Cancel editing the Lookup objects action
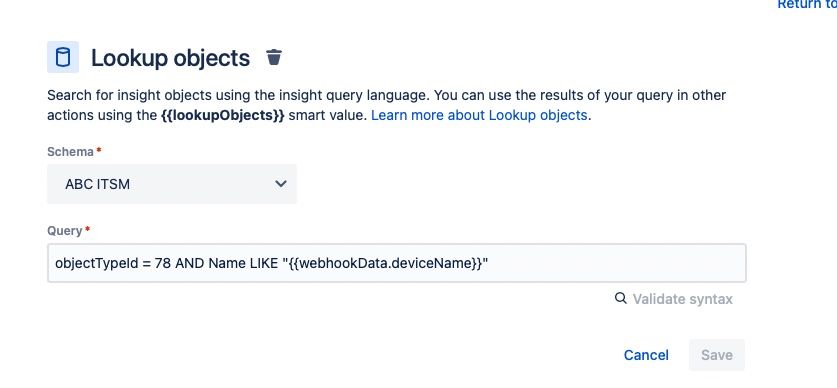Screen dimensions: 837x388 (x=646, y=355)
